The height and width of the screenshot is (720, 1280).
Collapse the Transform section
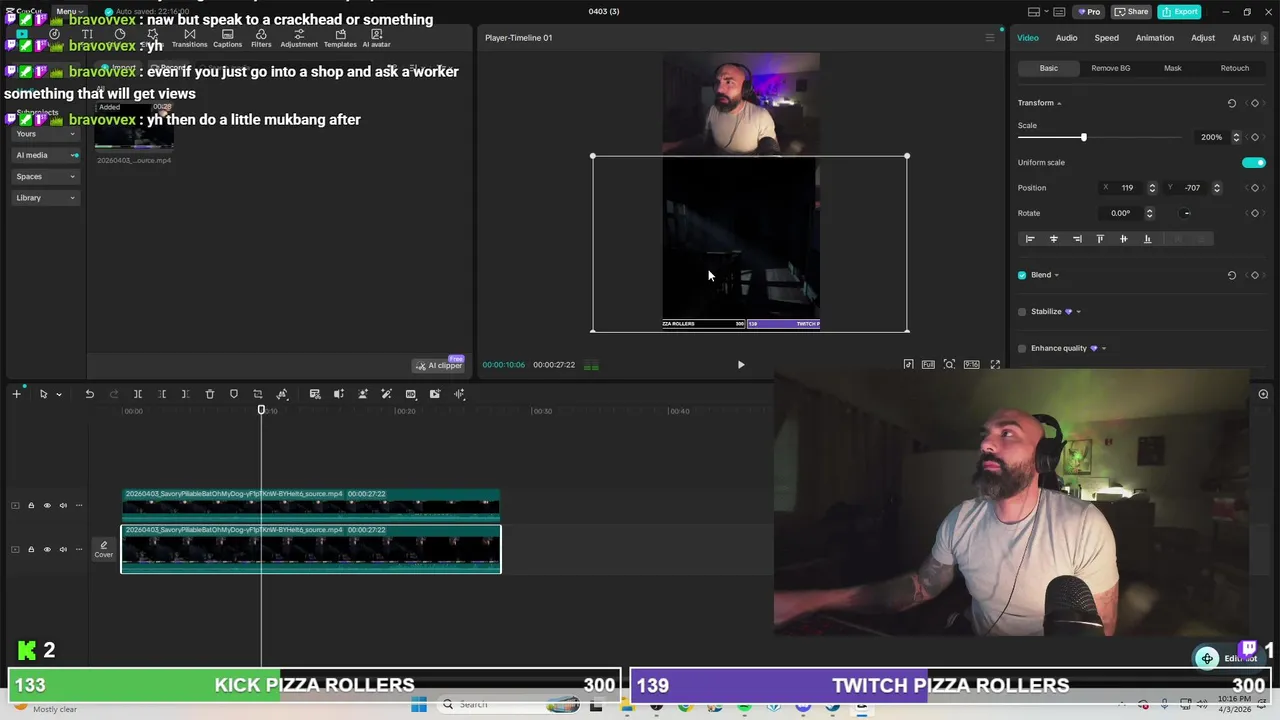tap(1059, 103)
